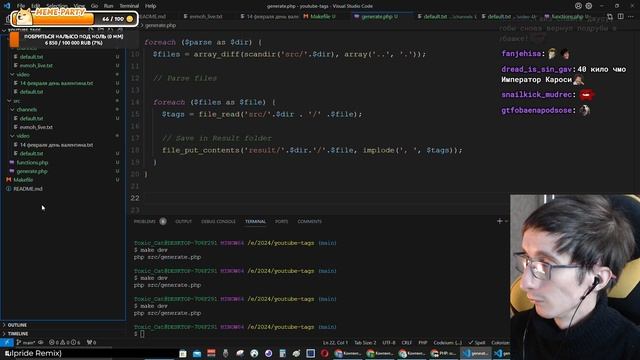Click the Codeium status bar item
Screen dimensions: 640x360
(x=447, y=342)
